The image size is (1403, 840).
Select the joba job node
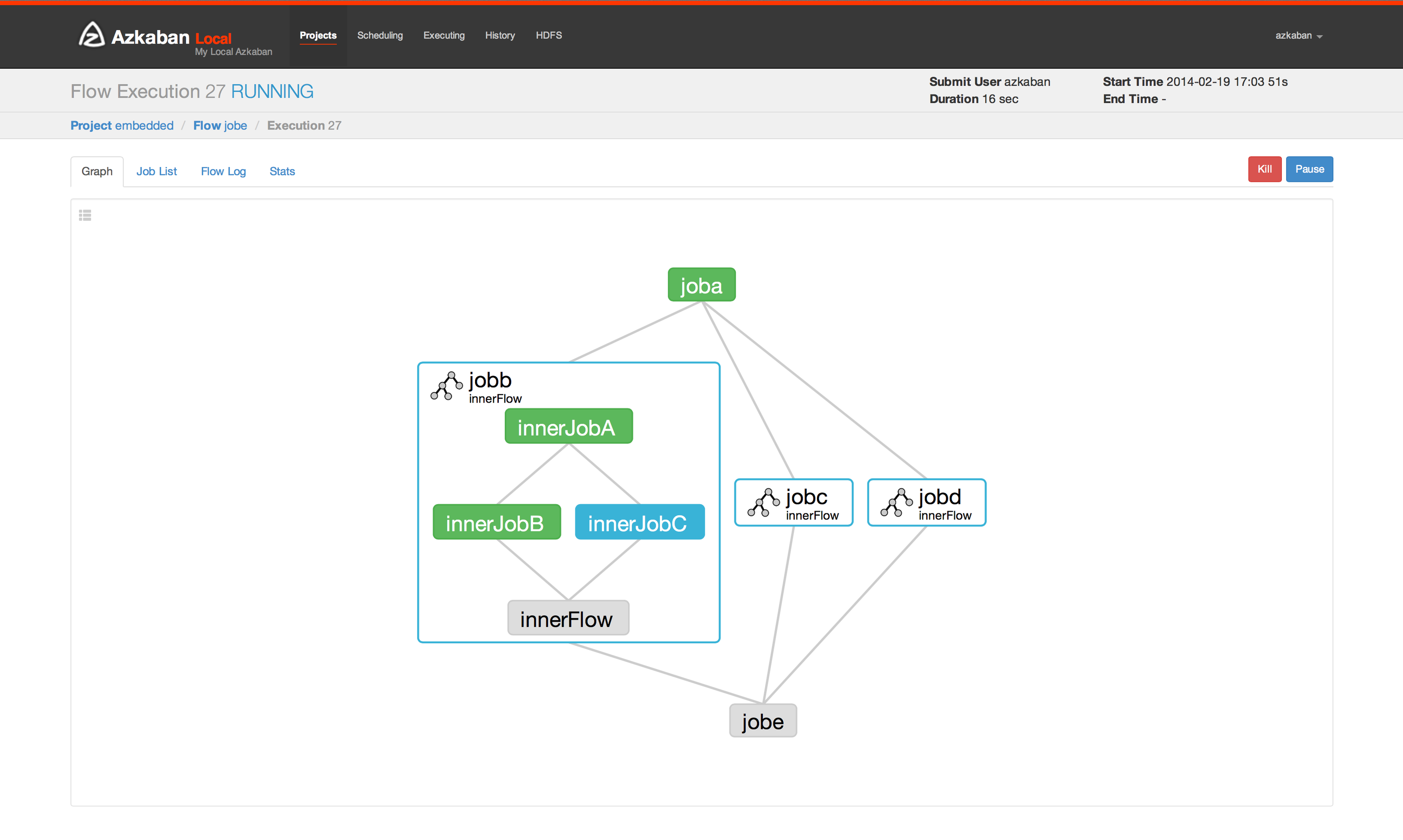pos(701,285)
